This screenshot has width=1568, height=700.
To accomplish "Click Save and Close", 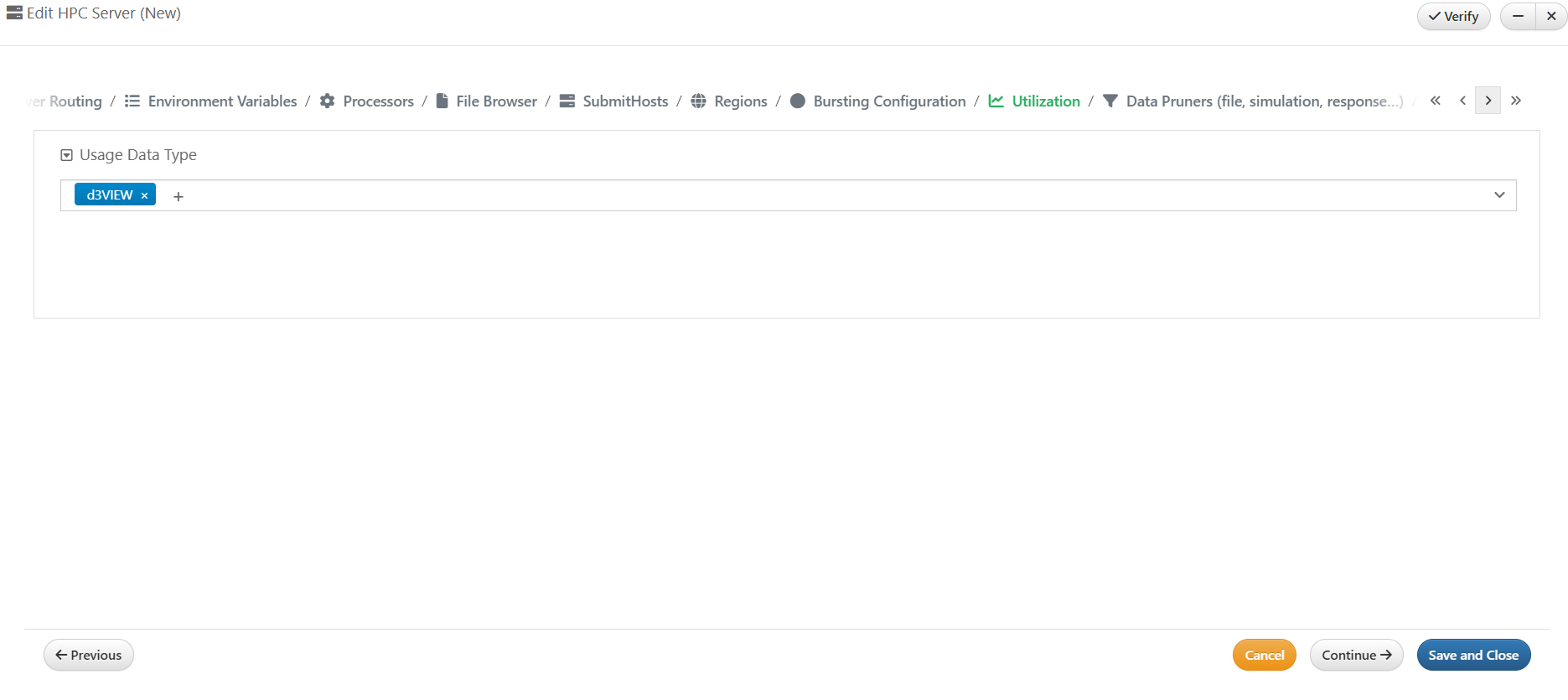I will click(x=1473, y=656).
